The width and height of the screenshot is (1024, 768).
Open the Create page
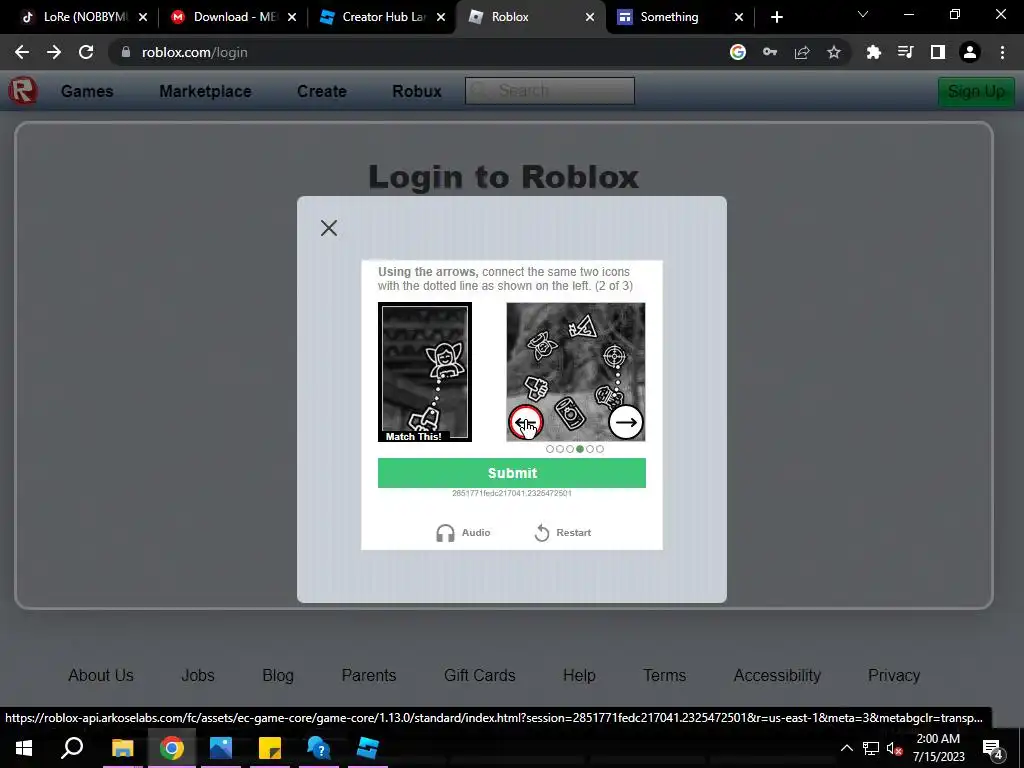coord(321,91)
